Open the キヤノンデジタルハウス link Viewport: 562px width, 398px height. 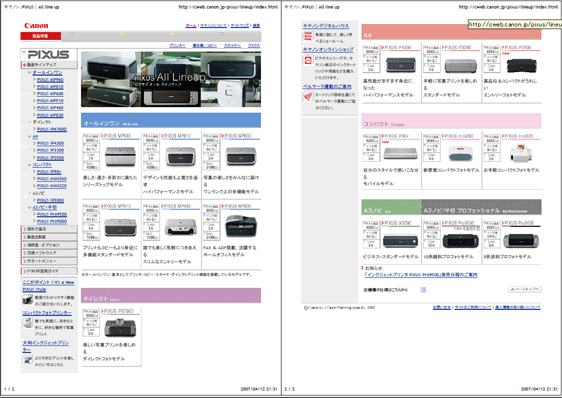click(x=326, y=26)
